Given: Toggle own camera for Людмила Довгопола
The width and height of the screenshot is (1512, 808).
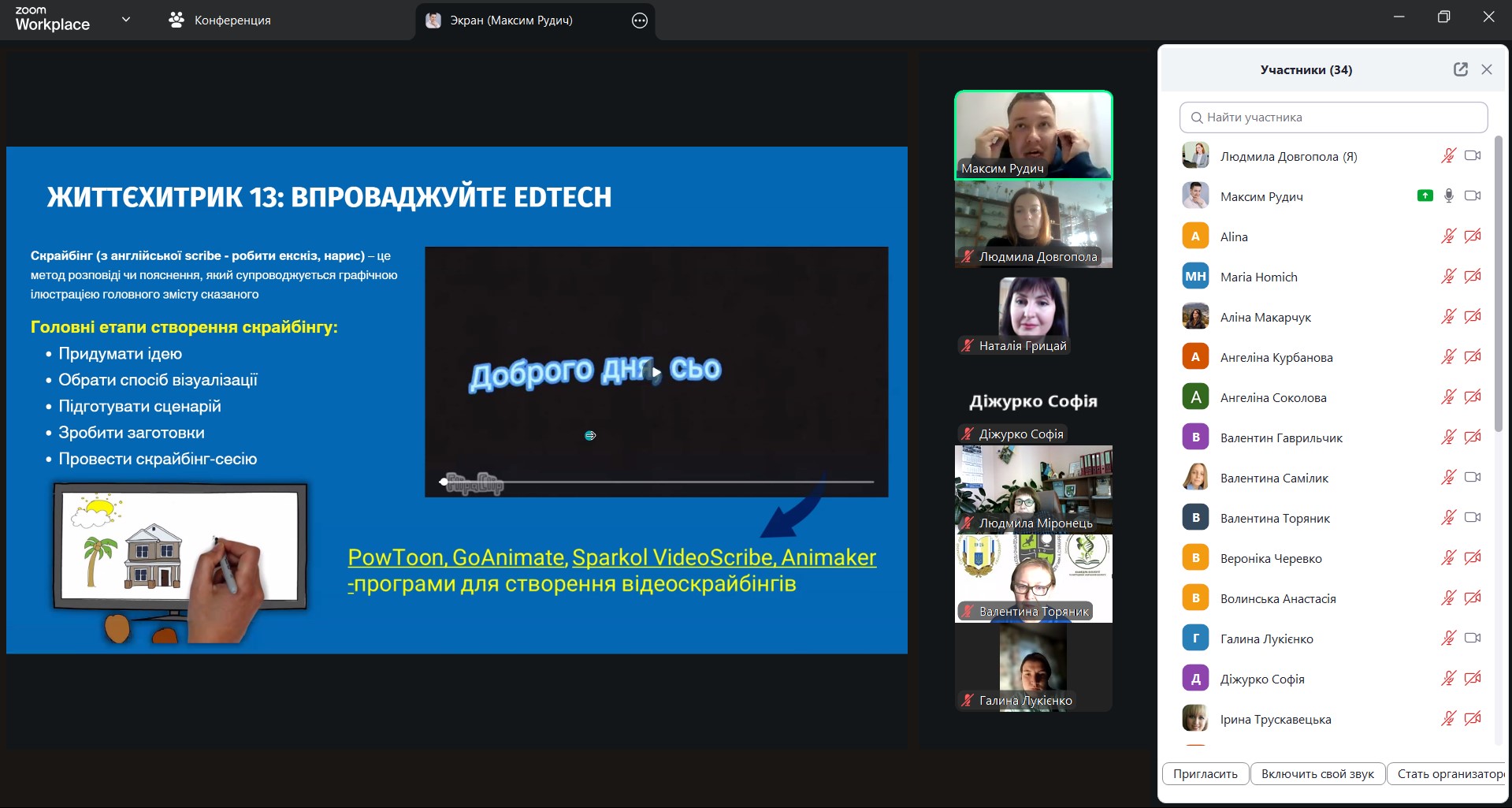Looking at the screenshot, I should pos(1472,155).
